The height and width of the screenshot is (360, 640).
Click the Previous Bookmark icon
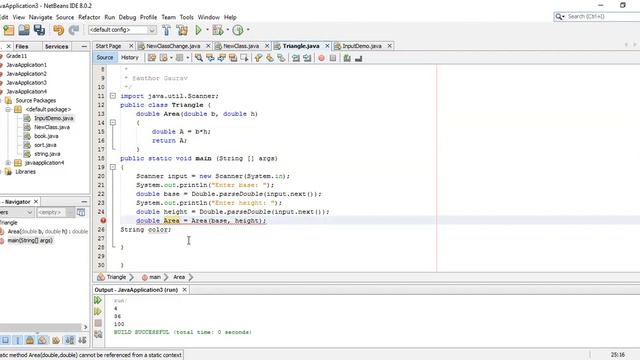point(258,58)
